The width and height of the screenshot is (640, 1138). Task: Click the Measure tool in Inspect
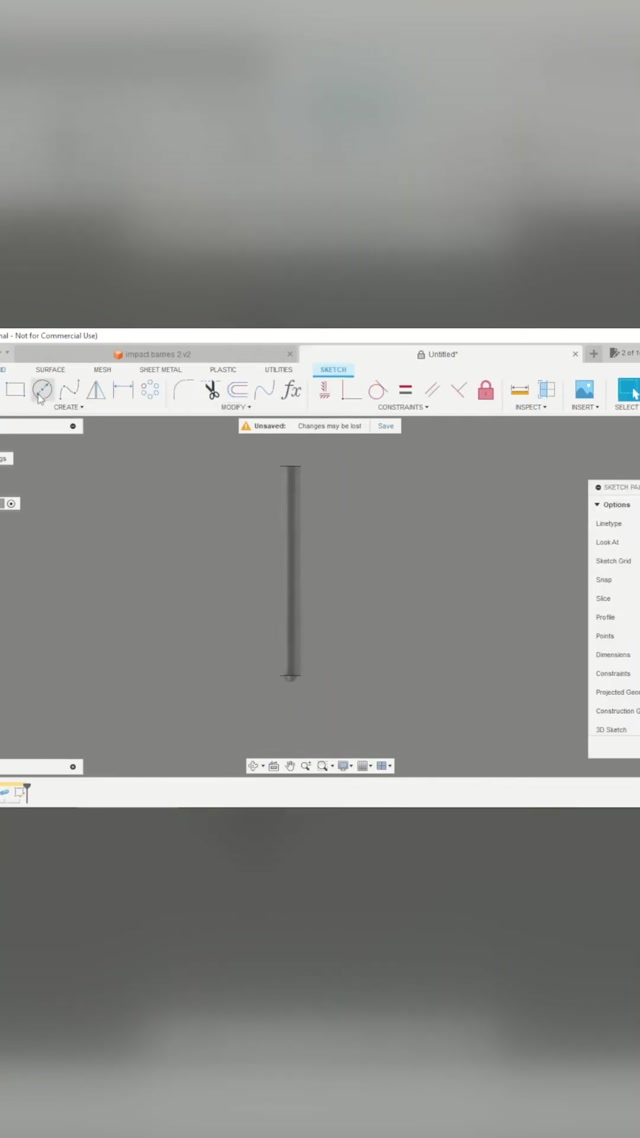click(x=519, y=390)
